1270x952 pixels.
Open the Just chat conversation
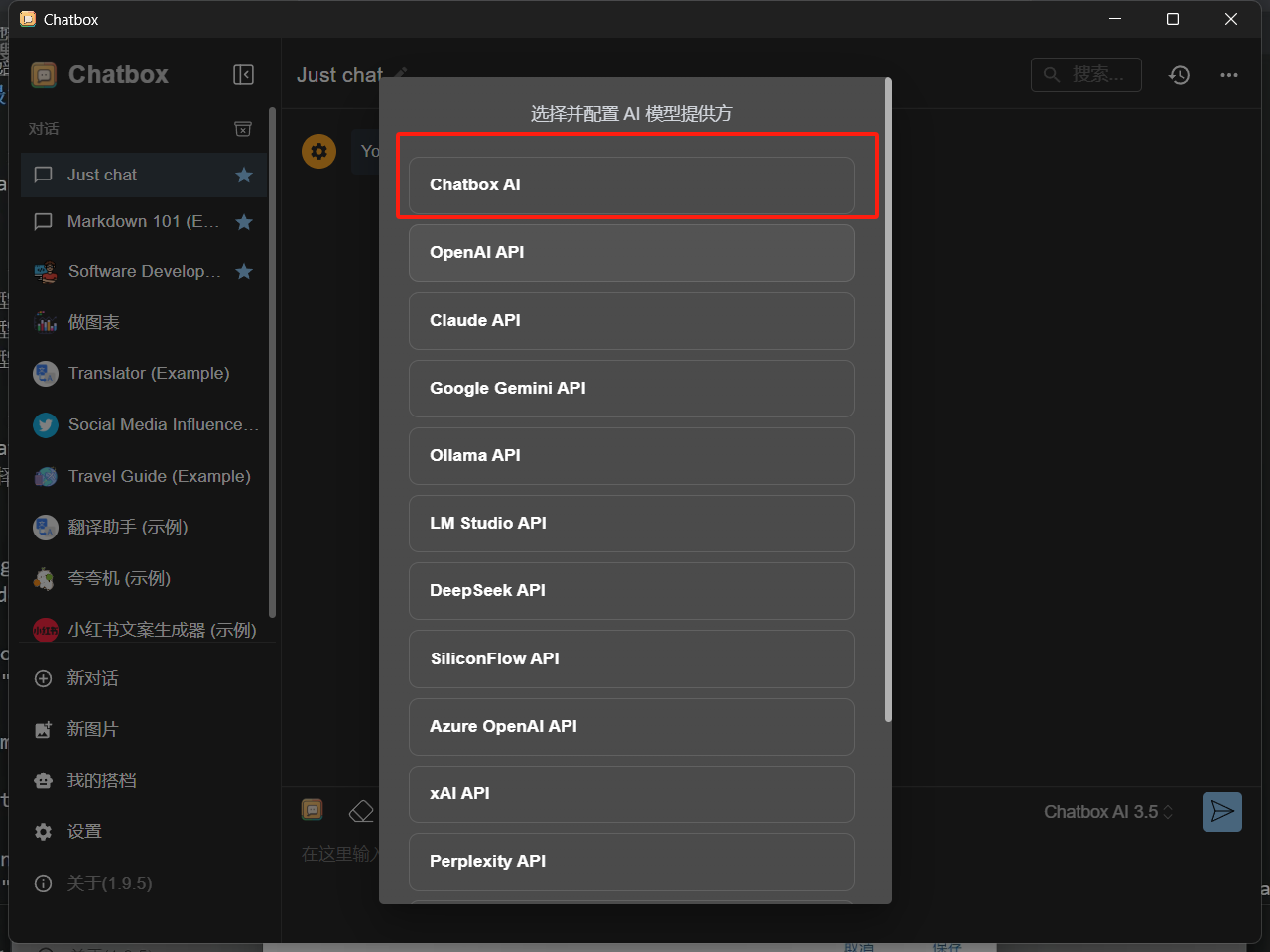click(x=144, y=175)
